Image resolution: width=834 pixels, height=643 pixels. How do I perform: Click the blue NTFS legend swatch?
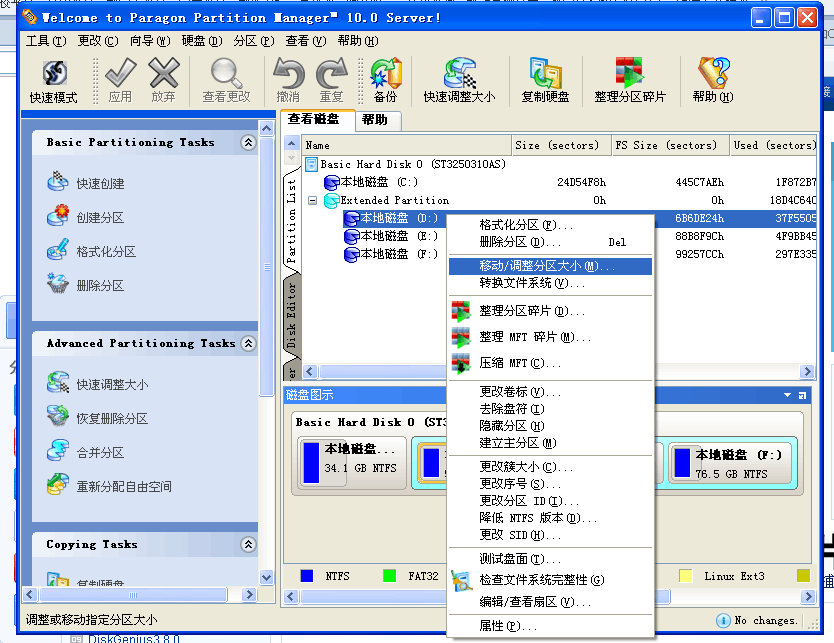point(307,576)
